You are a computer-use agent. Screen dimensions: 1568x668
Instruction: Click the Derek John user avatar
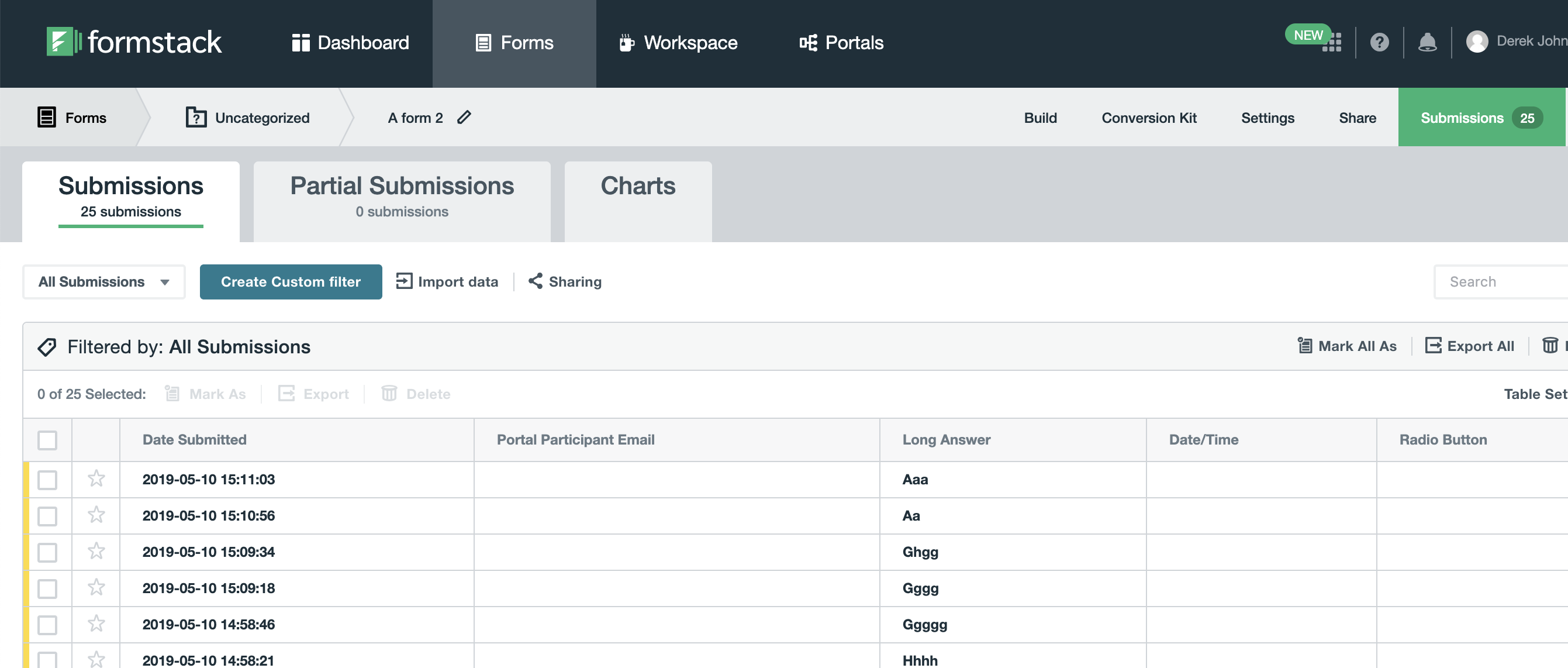tap(1477, 42)
